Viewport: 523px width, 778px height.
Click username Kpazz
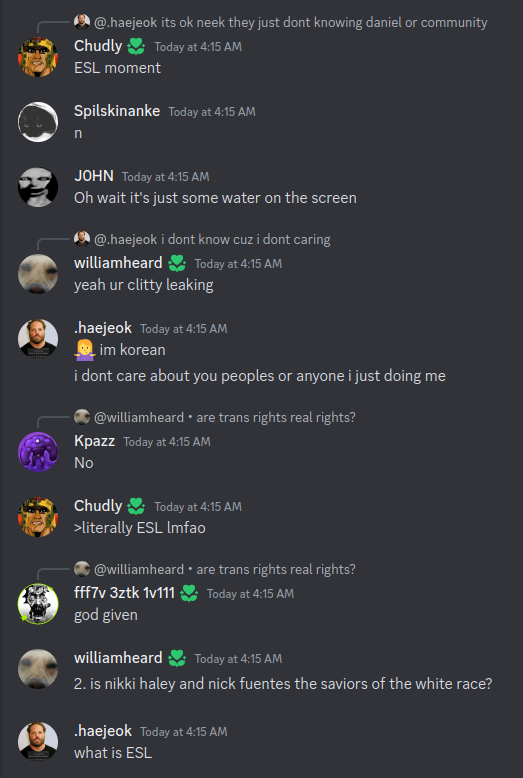pyautogui.click(x=94, y=441)
